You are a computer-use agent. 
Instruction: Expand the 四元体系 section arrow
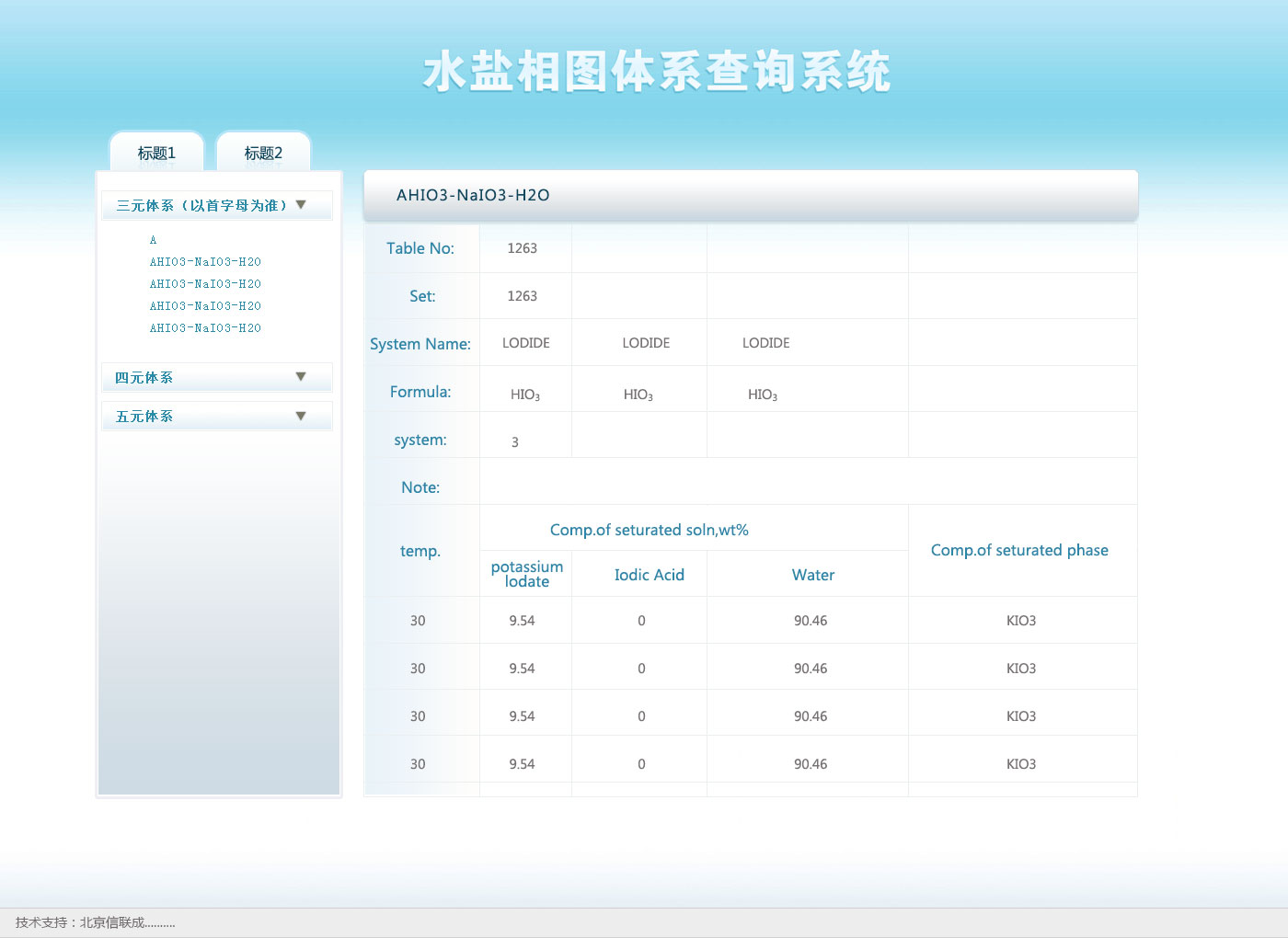(301, 377)
